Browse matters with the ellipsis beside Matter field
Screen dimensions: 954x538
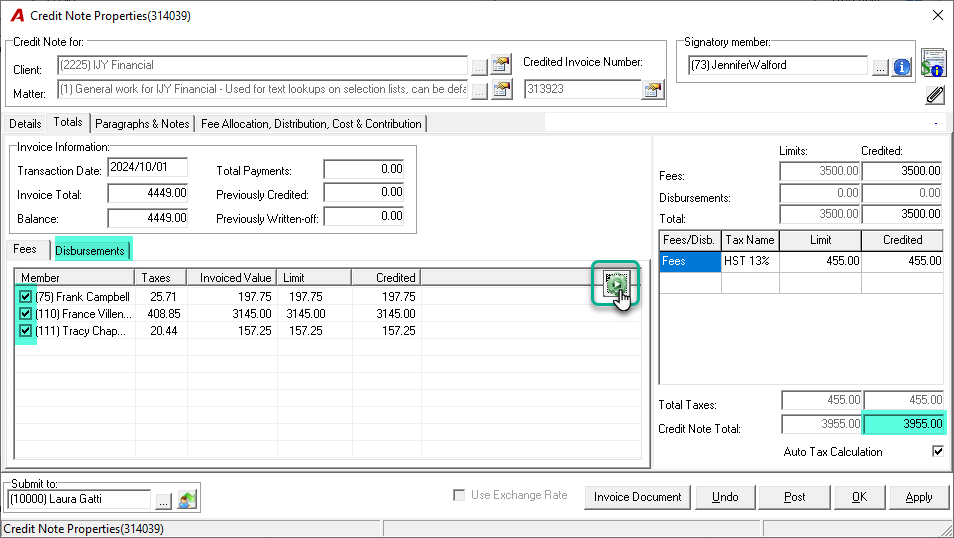pyautogui.click(x=479, y=91)
